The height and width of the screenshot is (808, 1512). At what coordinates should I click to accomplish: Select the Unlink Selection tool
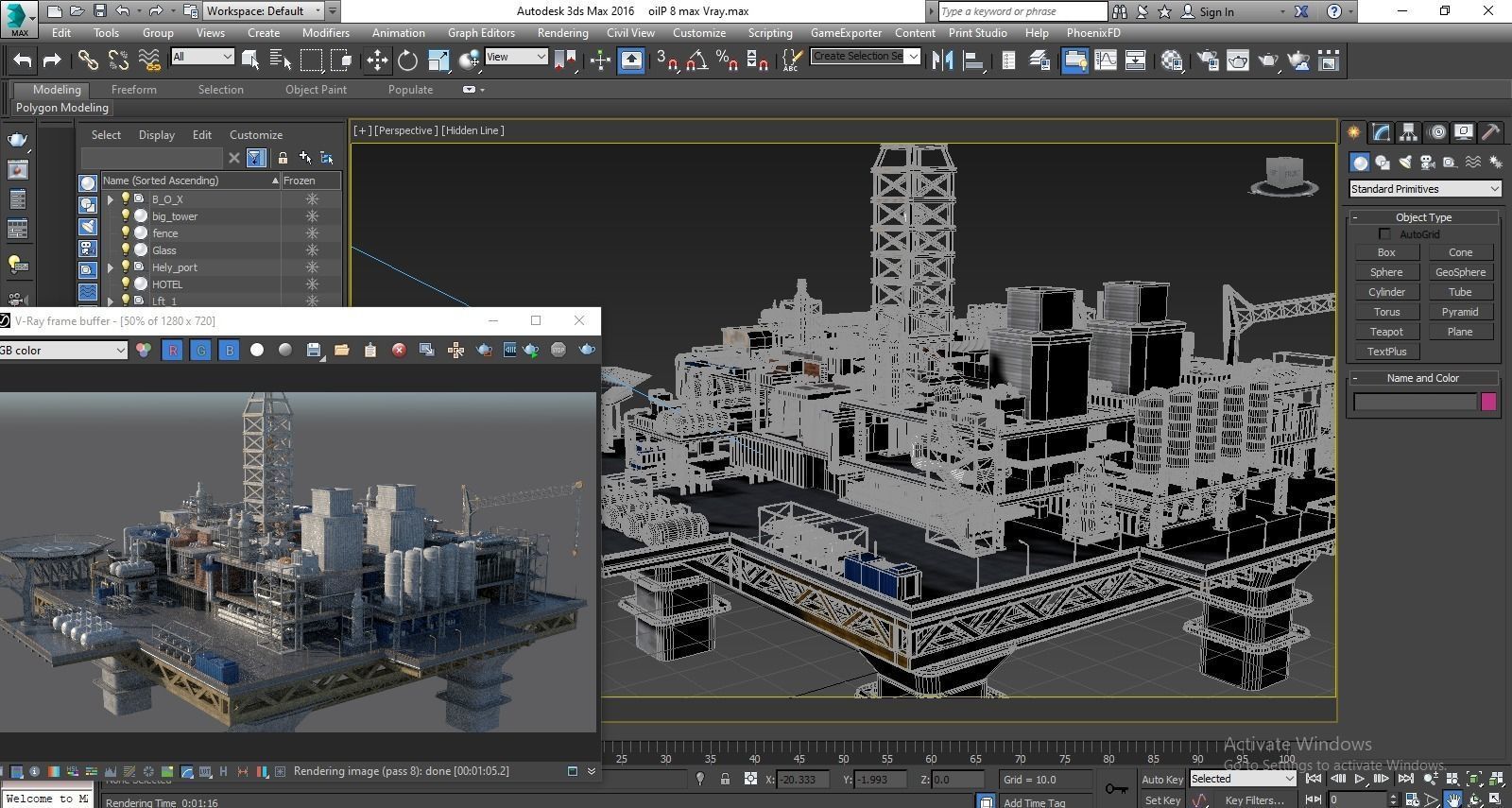118,60
